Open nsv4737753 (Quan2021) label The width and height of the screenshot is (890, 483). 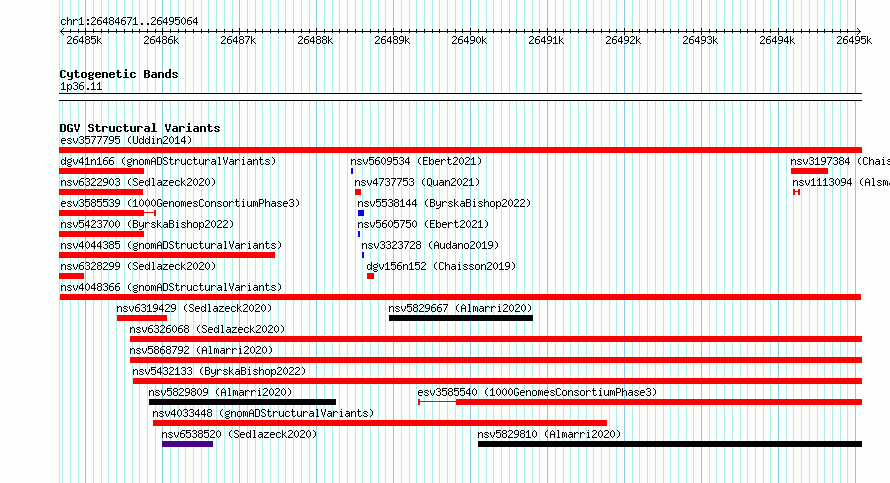pos(417,182)
